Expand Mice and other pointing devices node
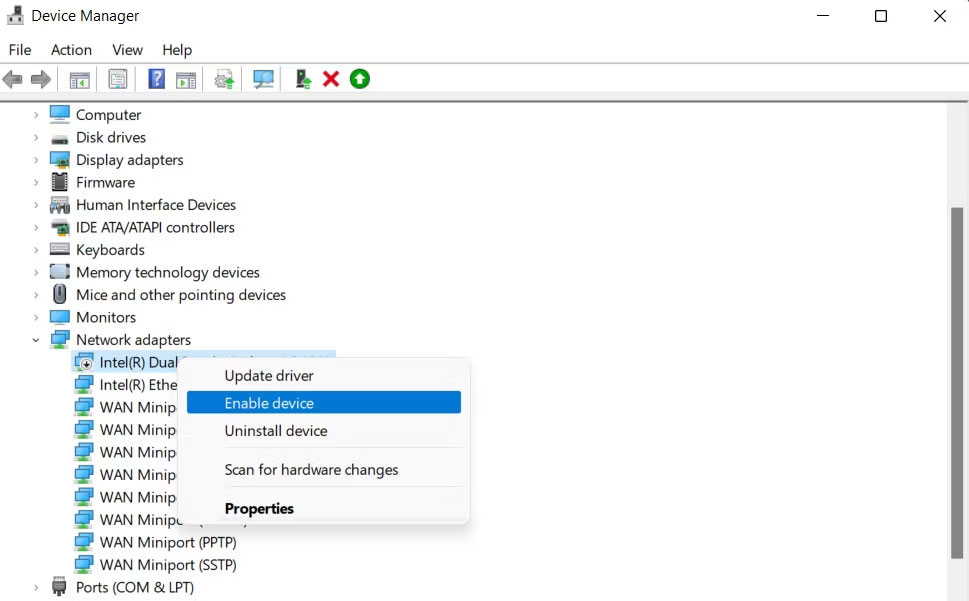The image size is (969, 601). 36,295
